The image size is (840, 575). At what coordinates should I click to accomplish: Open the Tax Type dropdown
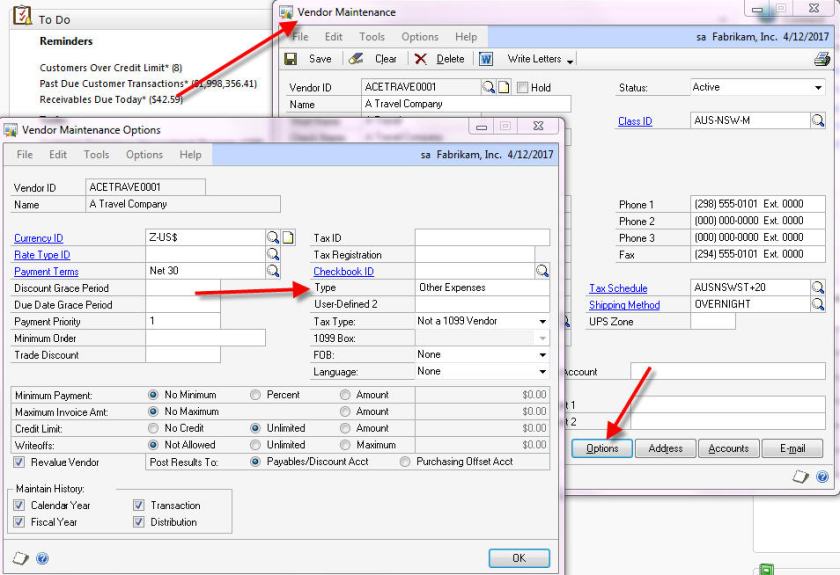coord(542,322)
